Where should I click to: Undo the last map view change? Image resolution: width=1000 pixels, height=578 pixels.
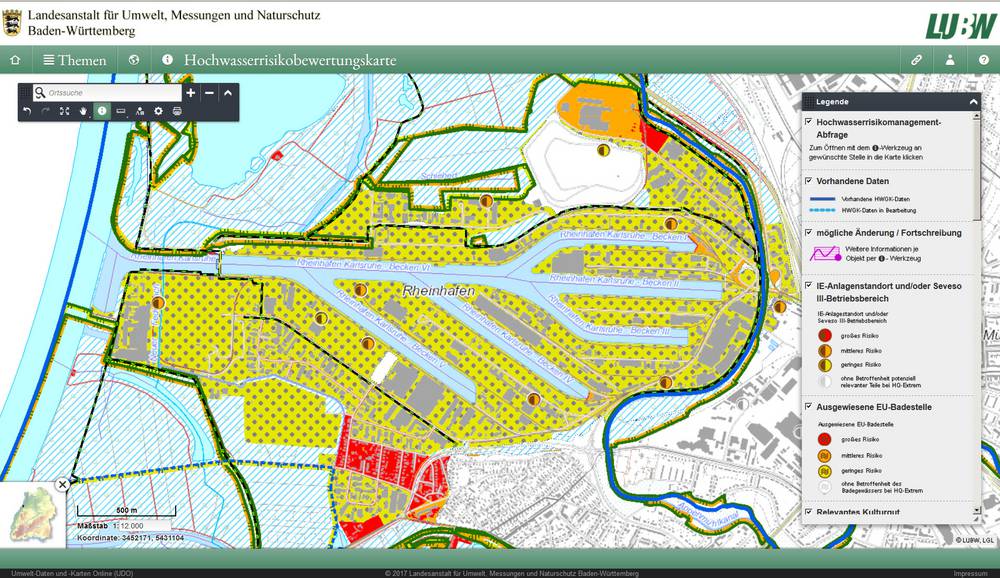[x=27, y=111]
